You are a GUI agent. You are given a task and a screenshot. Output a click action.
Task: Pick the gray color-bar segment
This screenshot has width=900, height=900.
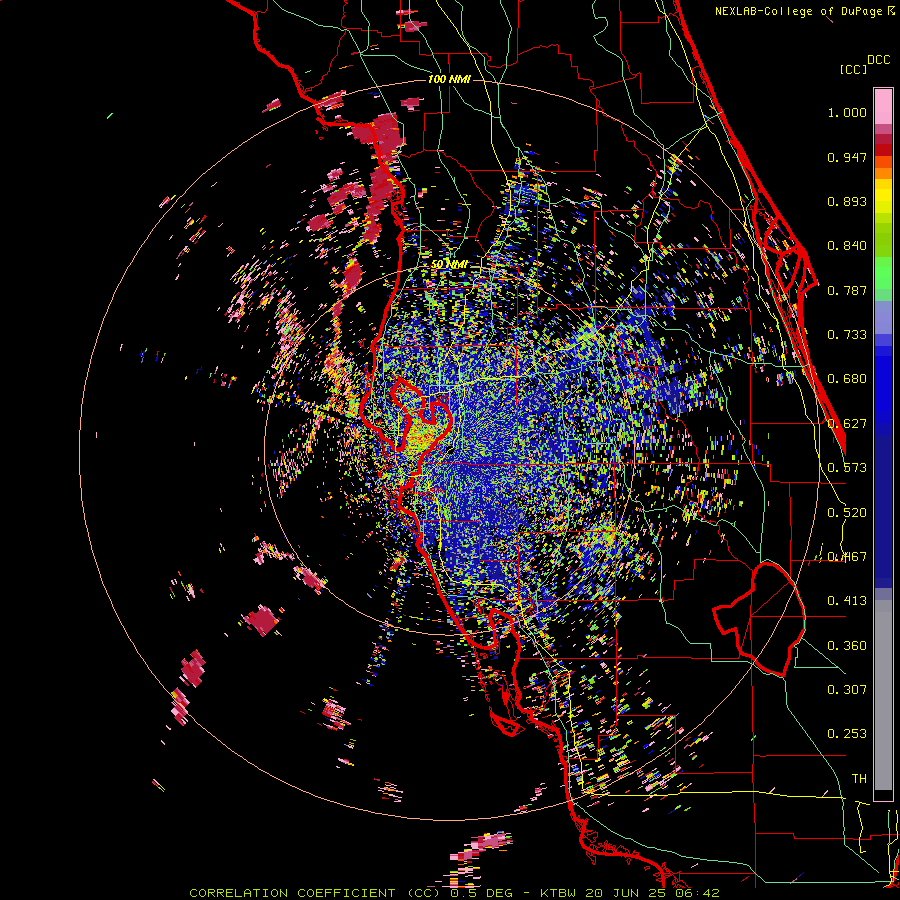(x=883, y=695)
